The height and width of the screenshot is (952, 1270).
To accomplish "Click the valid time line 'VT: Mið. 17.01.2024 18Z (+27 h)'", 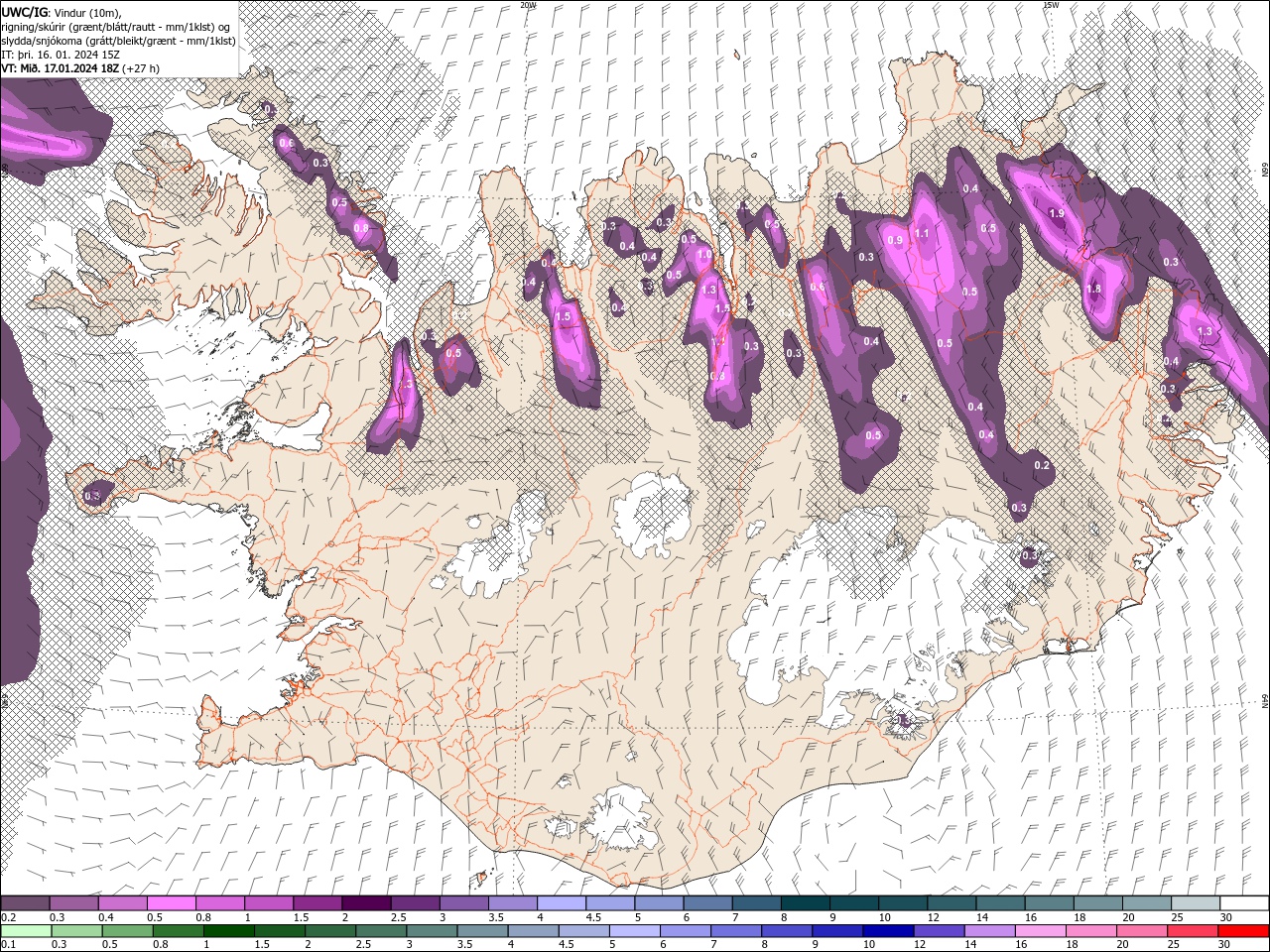I will pos(80,68).
